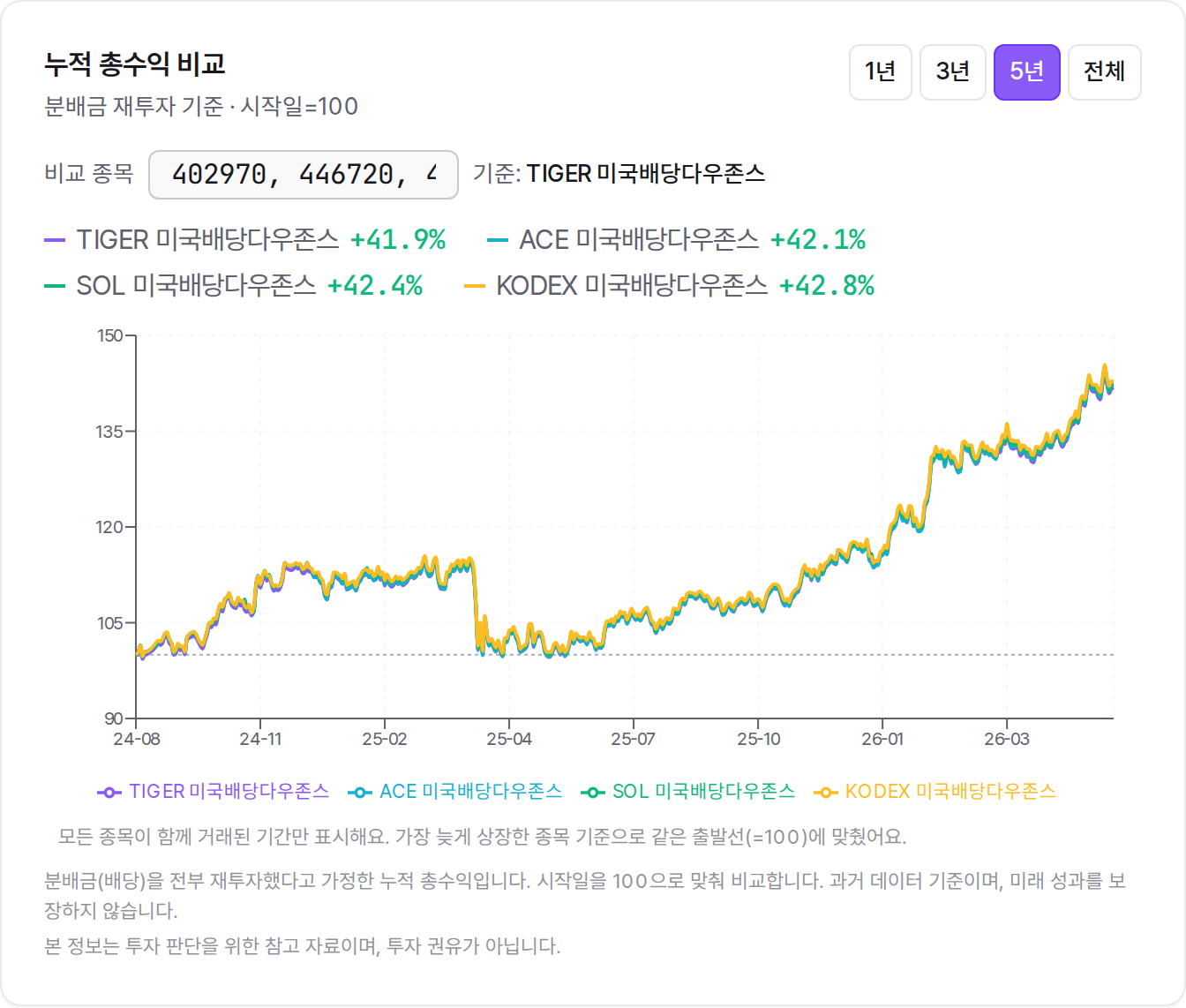Click the cyan ACE legend marker icon
Viewport: 1186px width, 1008px height.
pos(359,793)
